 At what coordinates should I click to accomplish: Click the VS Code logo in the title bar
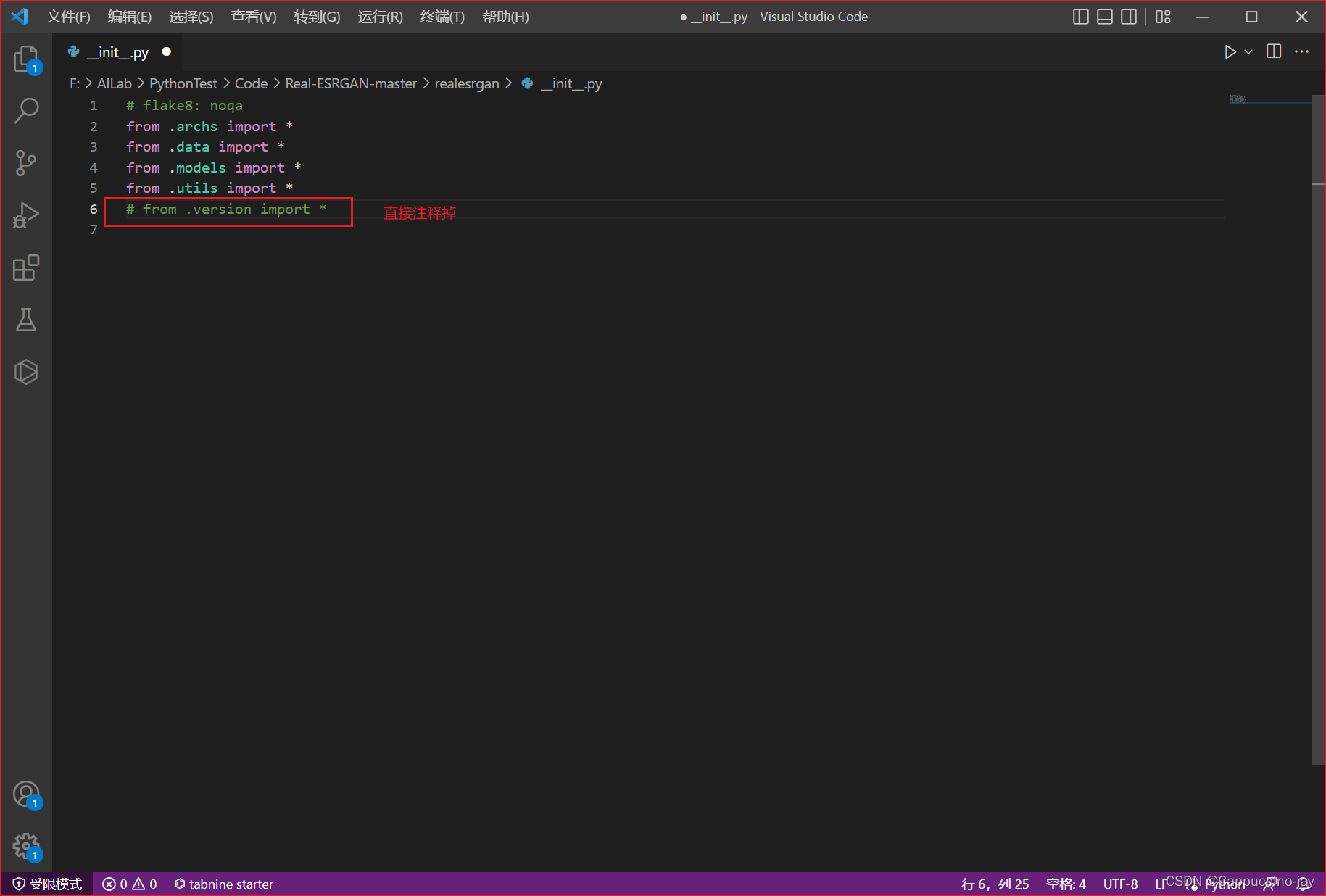click(20, 16)
